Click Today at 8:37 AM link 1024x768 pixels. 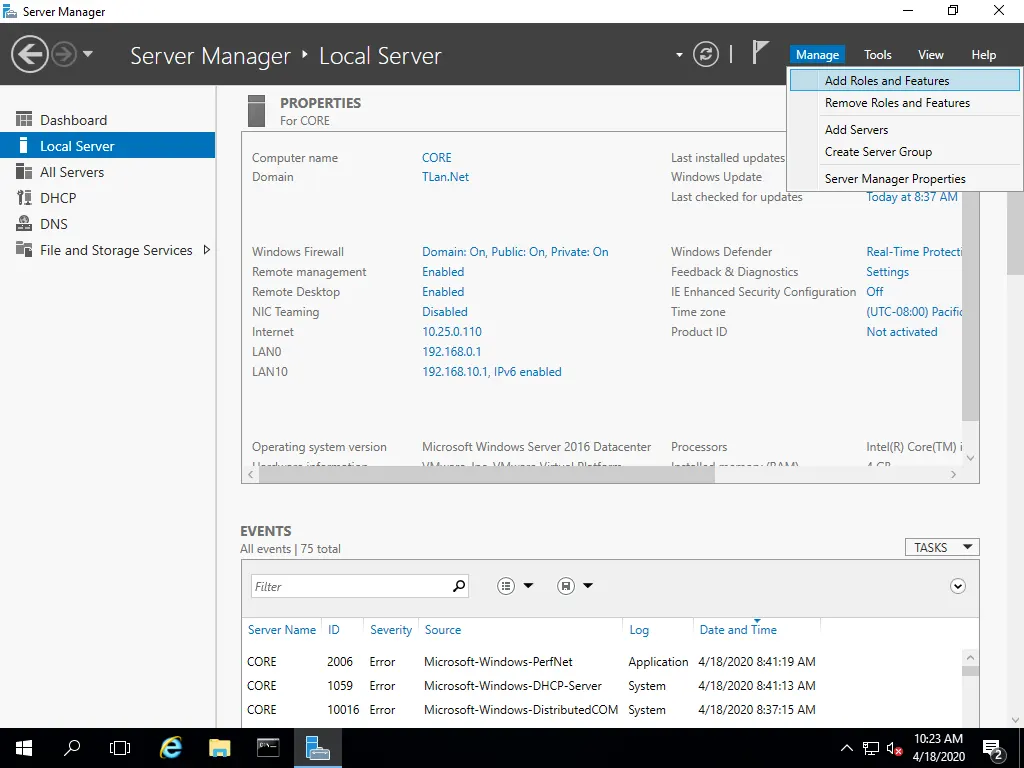[912, 197]
